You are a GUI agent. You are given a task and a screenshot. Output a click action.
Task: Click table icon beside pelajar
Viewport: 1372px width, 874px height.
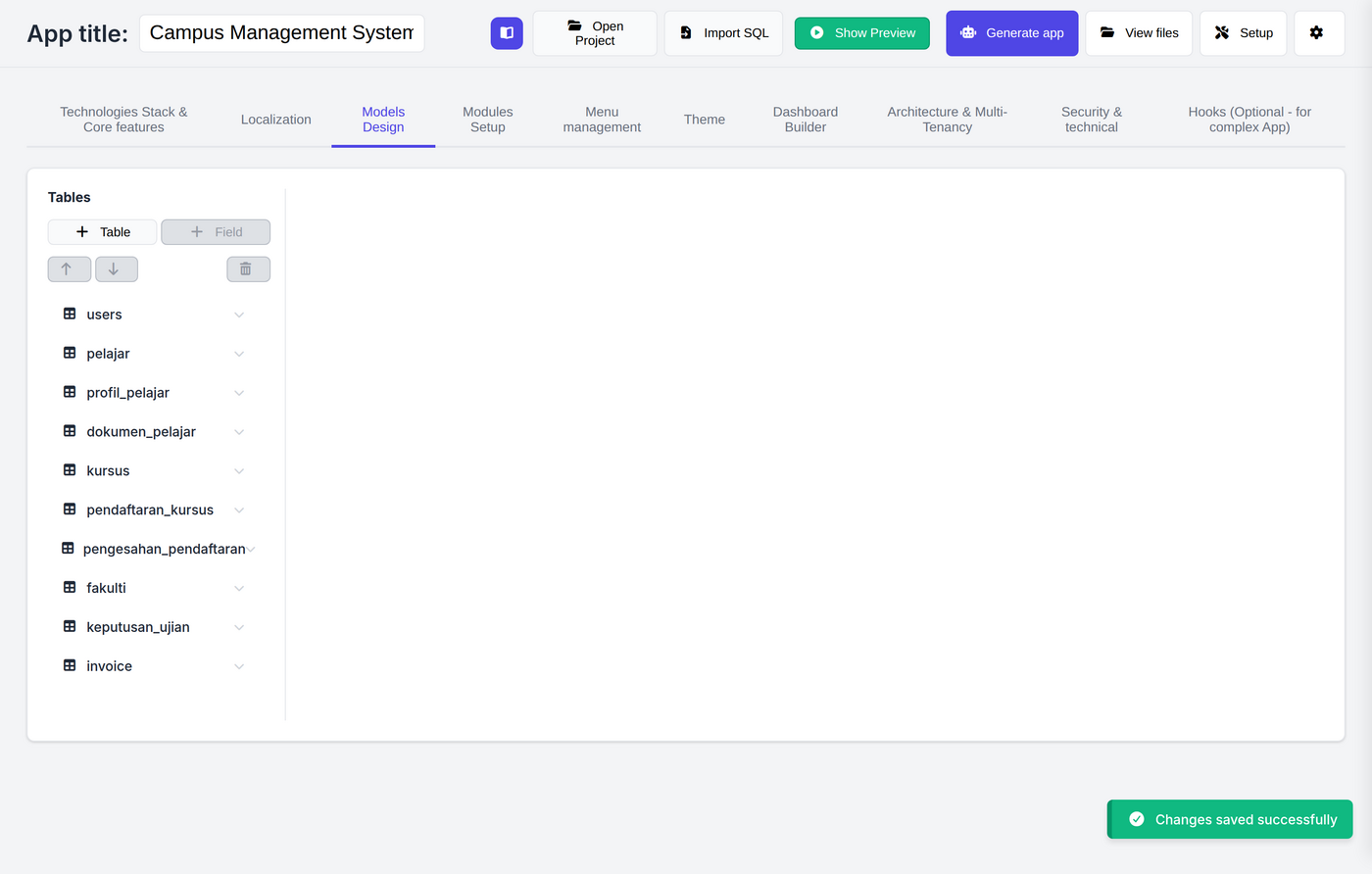[70, 353]
